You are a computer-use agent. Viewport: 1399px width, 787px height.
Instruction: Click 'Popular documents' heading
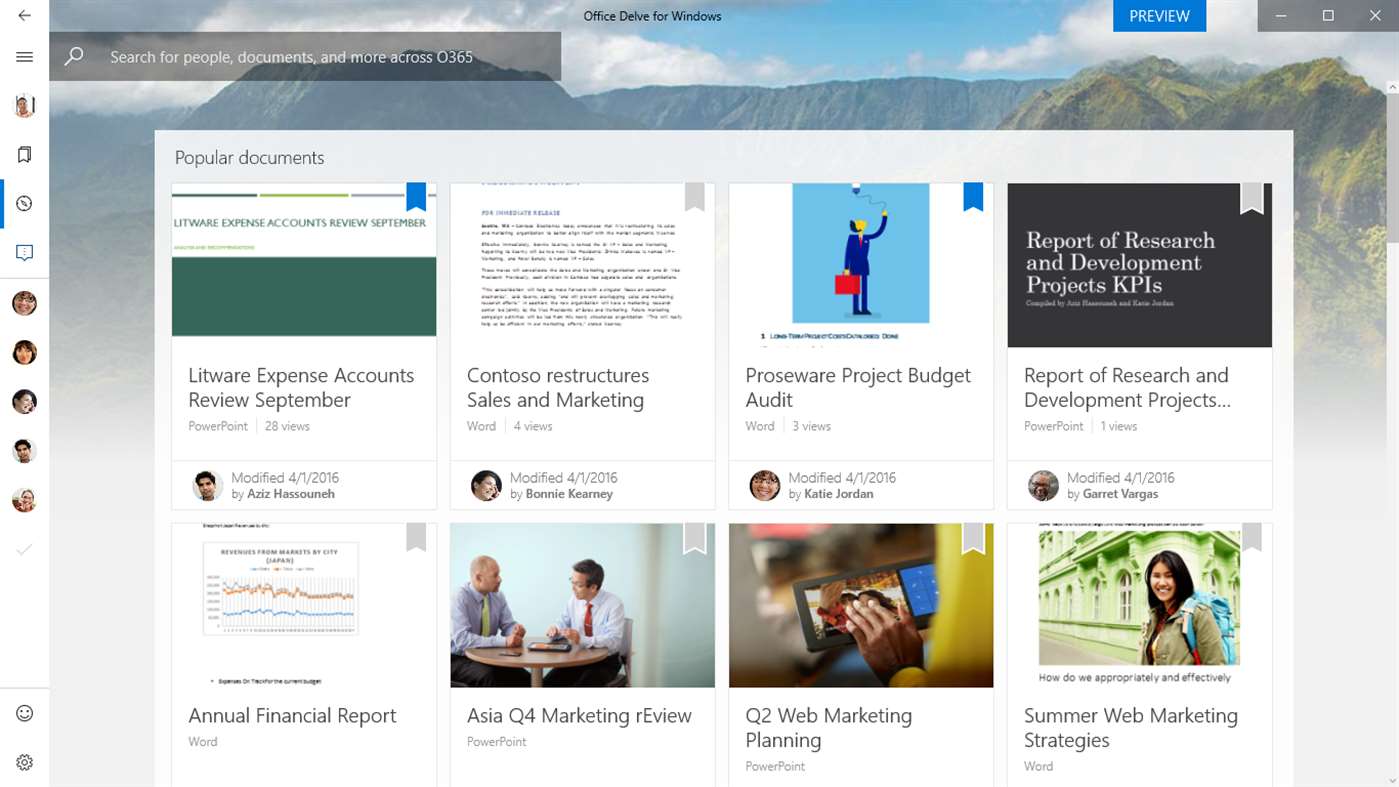point(250,158)
